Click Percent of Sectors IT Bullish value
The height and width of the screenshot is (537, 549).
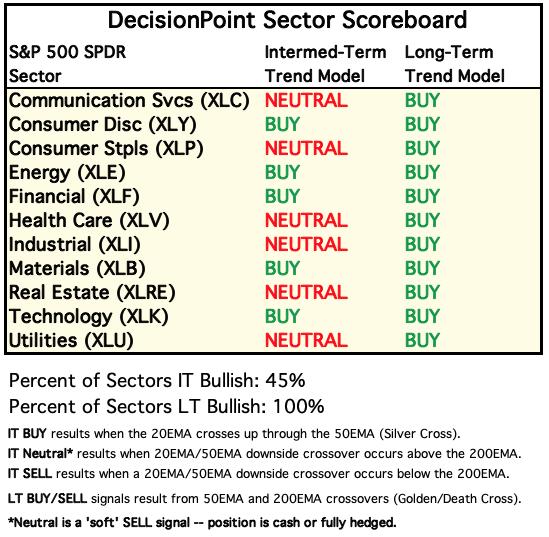[285, 380]
